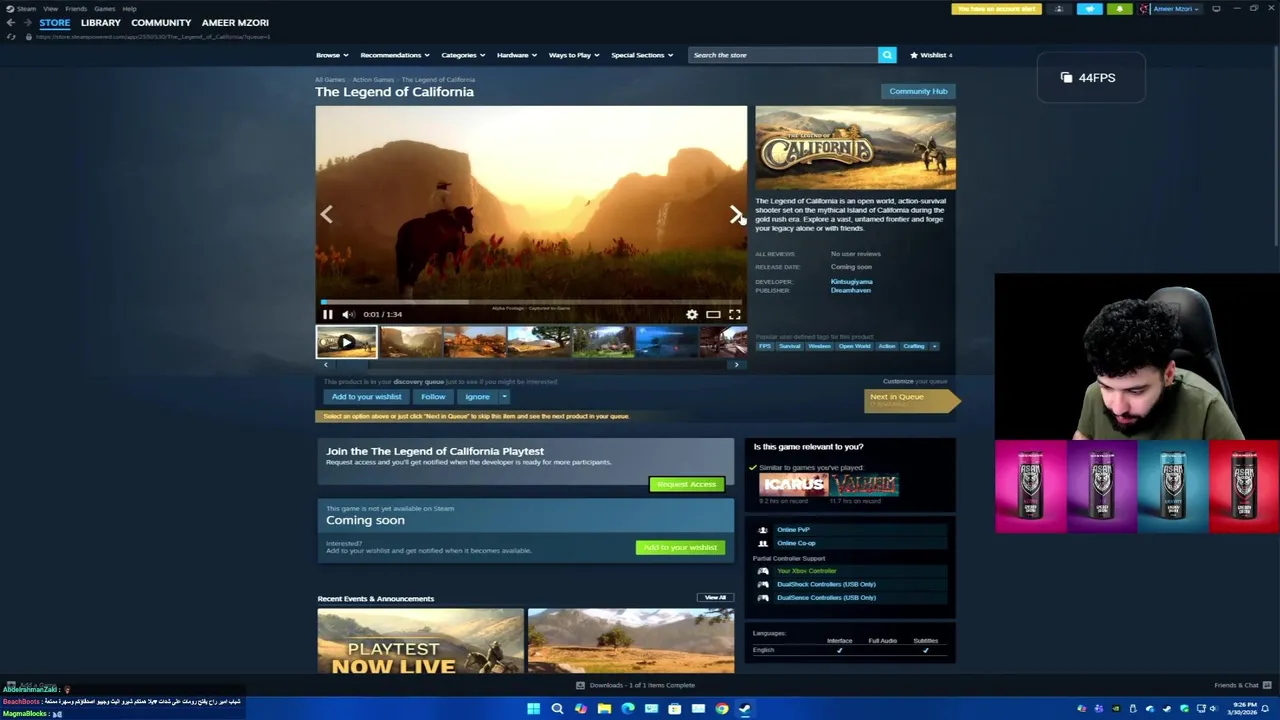Select the Survival tag
The width and height of the screenshot is (1280, 720).
[790, 346]
